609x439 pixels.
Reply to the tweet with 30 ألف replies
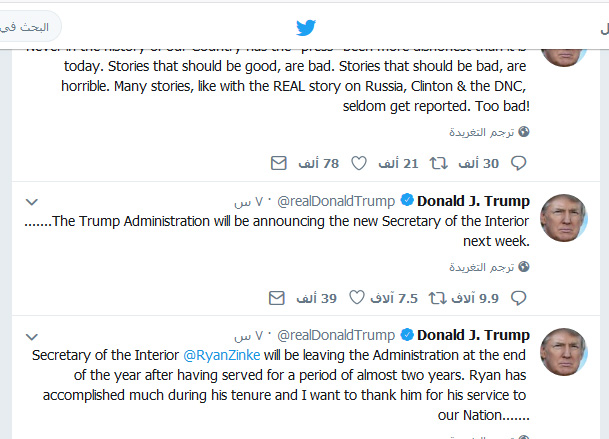coord(518,162)
